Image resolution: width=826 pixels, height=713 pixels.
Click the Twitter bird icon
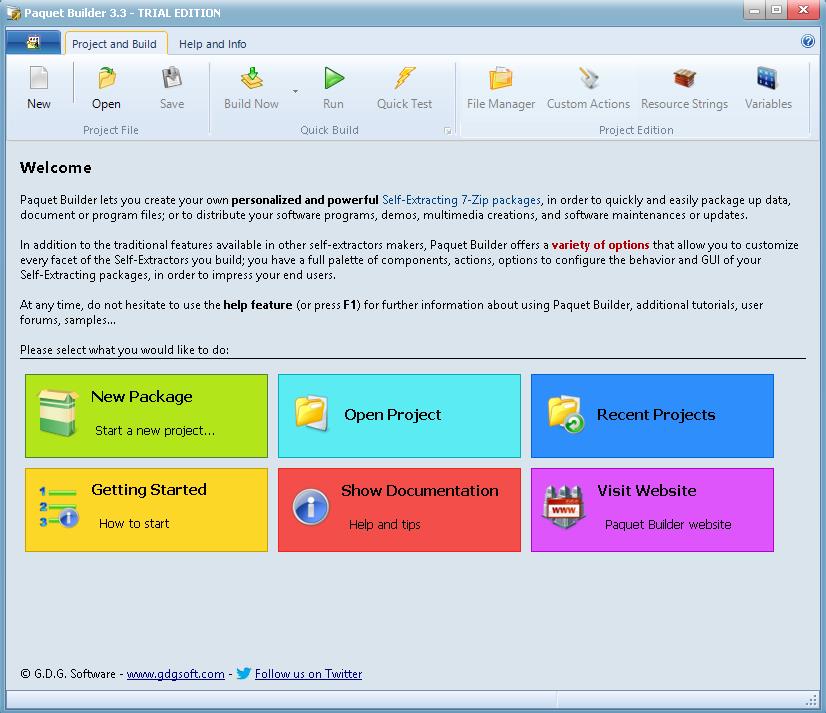(243, 674)
